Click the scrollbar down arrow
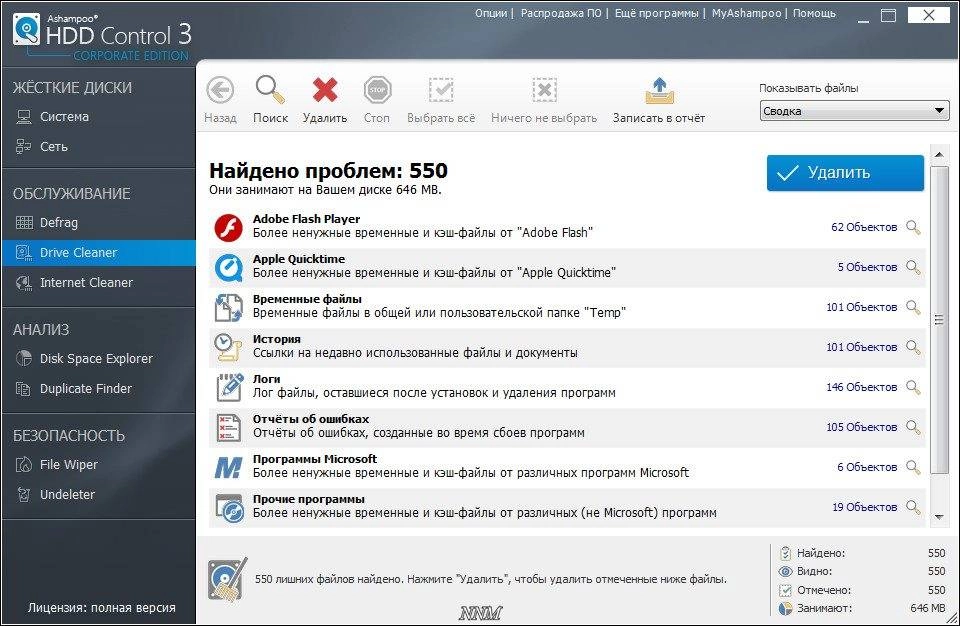Screen dimensions: 960x626 tap(939, 518)
